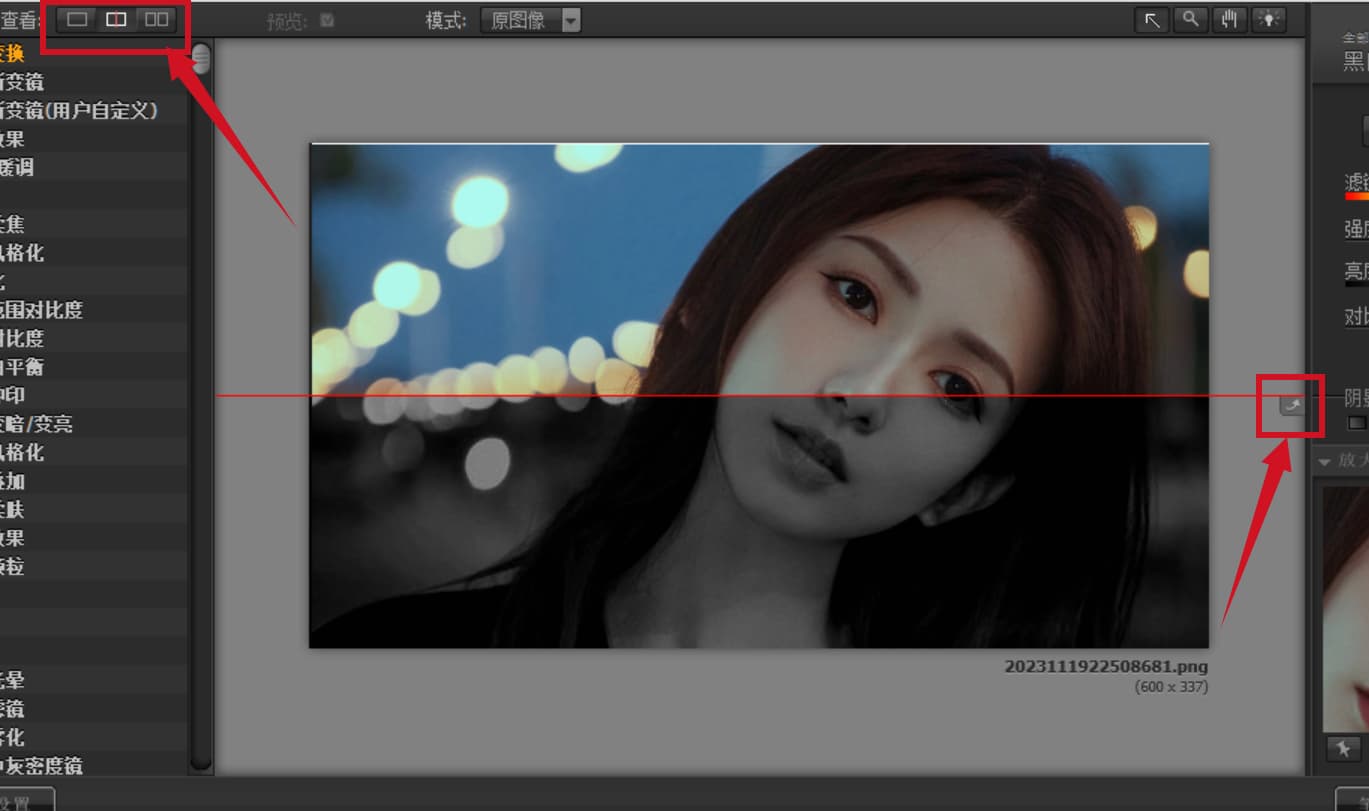The width and height of the screenshot is (1369, 811).
Task: Select the split preview view icon
Action: pyautogui.click(x=116, y=20)
